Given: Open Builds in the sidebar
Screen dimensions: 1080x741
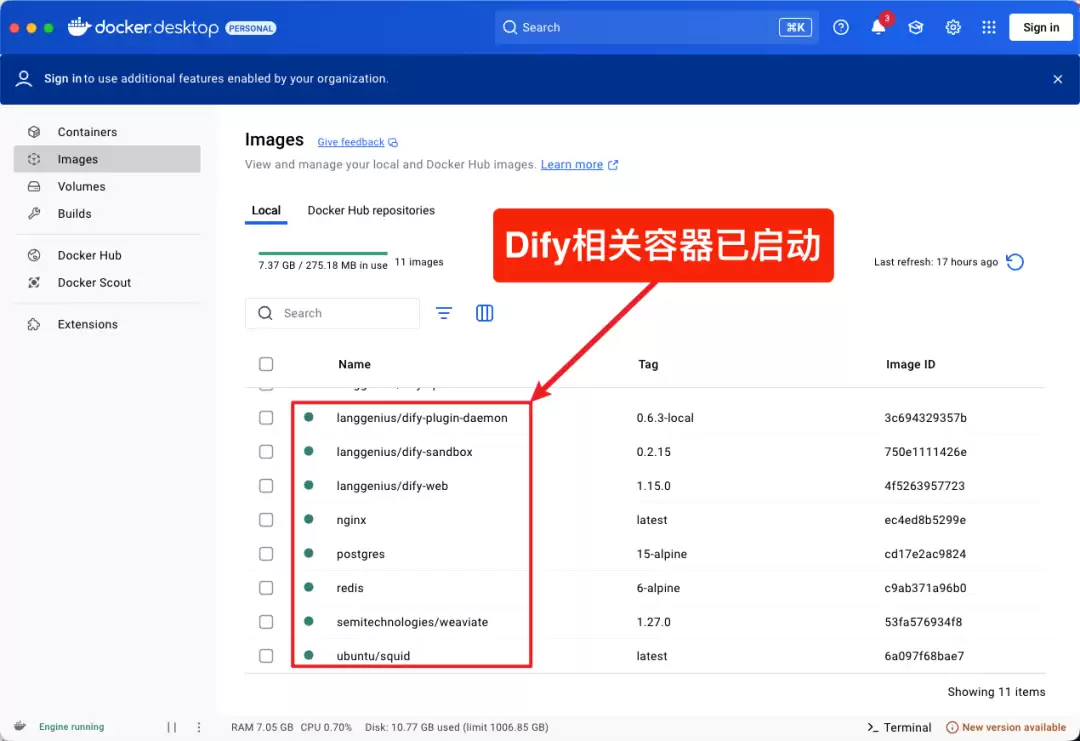Looking at the screenshot, I should pos(107,213).
